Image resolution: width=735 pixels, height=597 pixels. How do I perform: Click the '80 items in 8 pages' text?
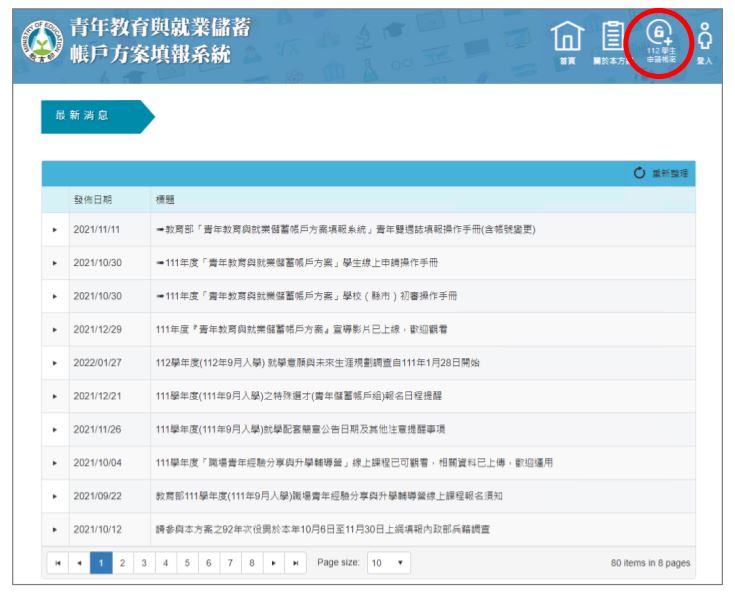650,563
